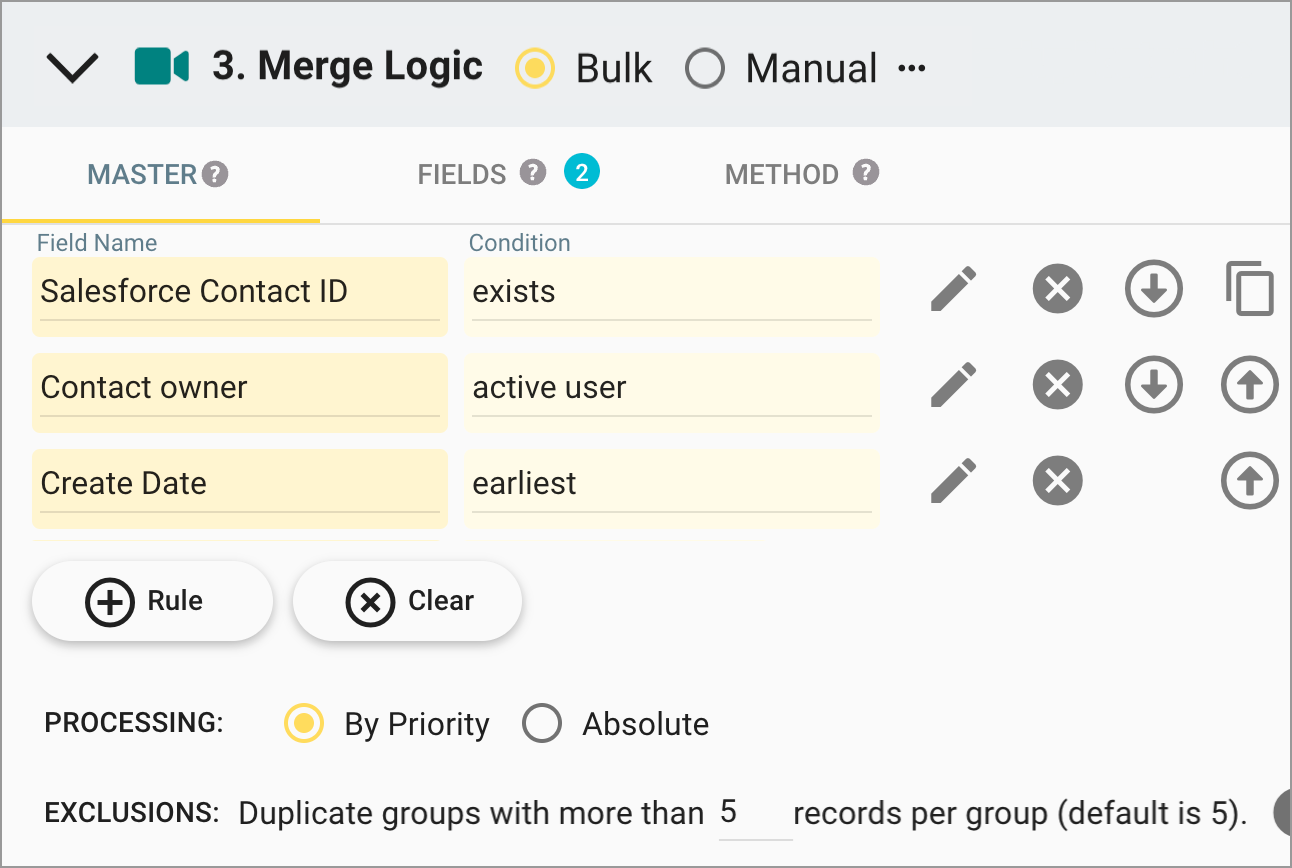The height and width of the screenshot is (868, 1292).
Task: Move the Contact owner rule down
Action: click(x=1153, y=384)
